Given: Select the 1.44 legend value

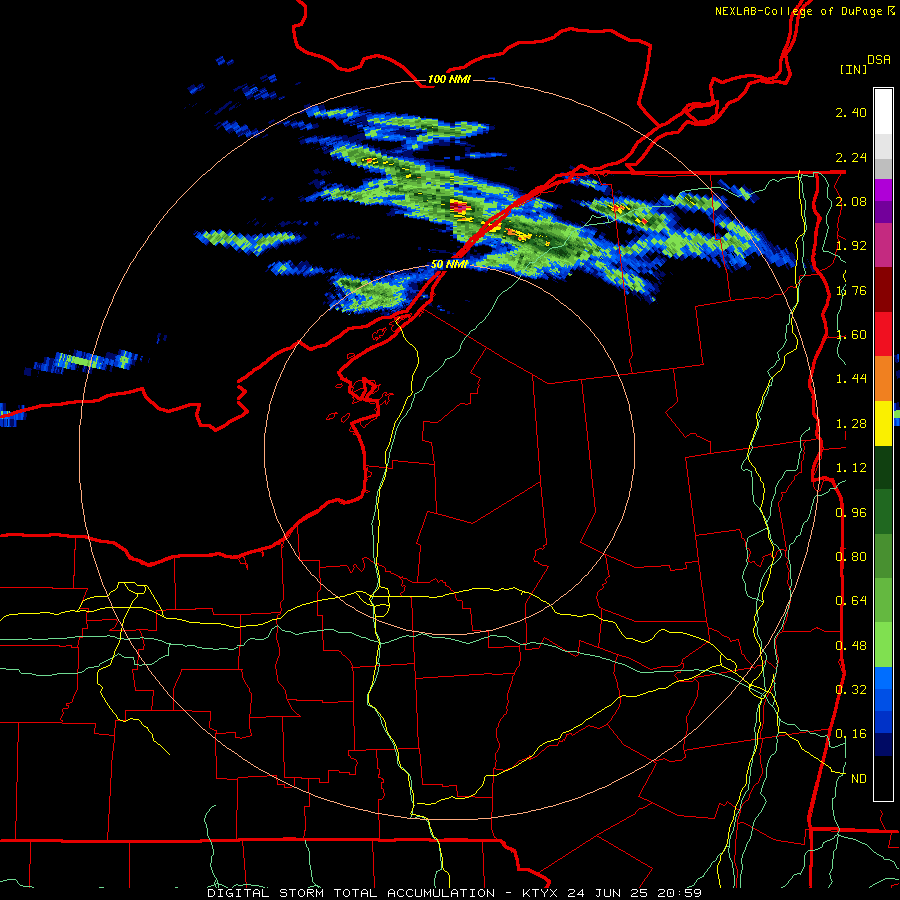Looking at the screenshot, I should point(851,379).
